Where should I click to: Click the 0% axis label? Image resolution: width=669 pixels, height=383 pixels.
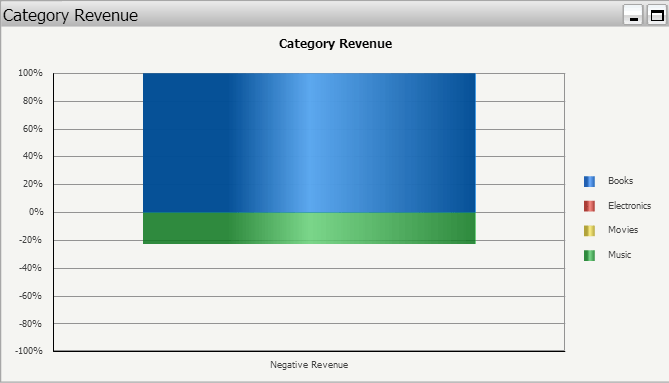[x=36, y=212]
